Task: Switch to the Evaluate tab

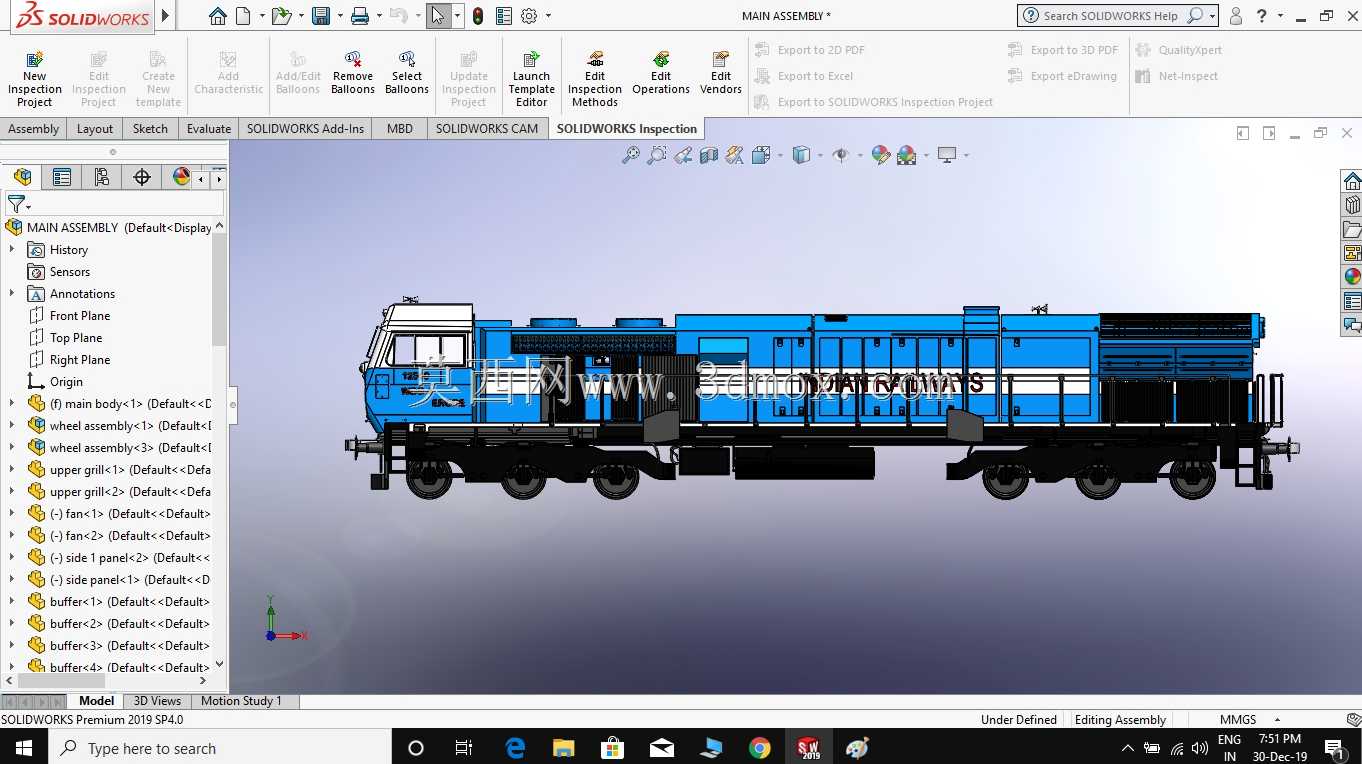Action: pyautogui.click(x=209, y=128)
